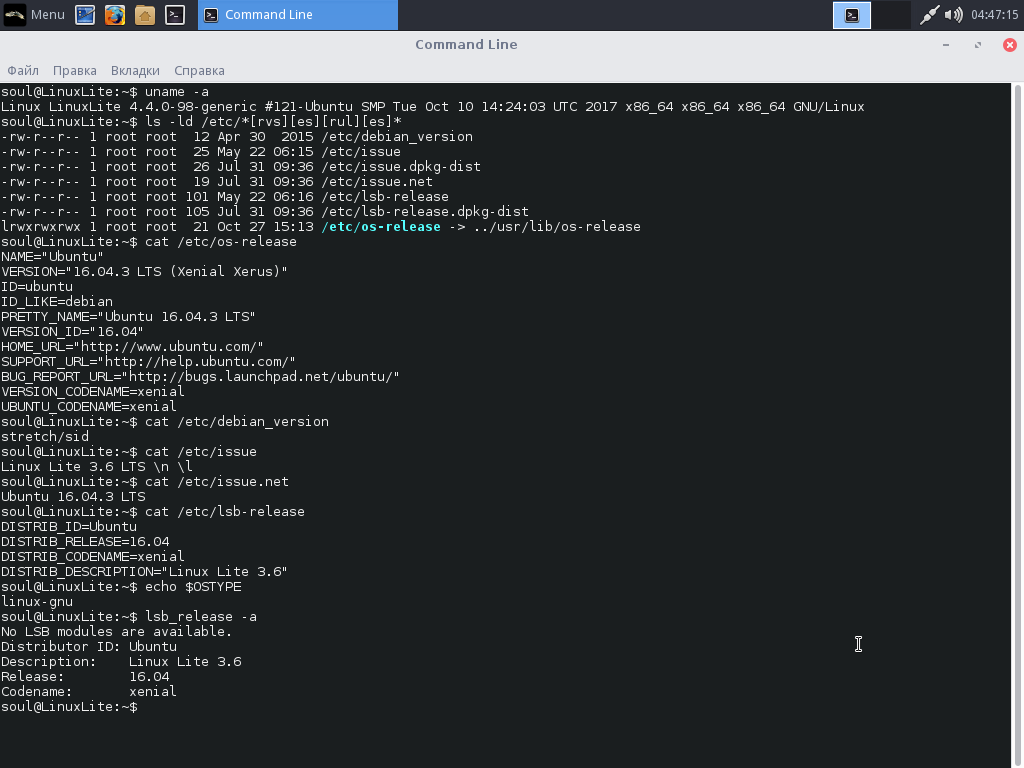Image resolution: width=1024 pixels, height=768 pixels.
Task: Click the PRETTY_NAME="Ubuntu 16.04.3 LTS" line
Action: pyautogui.click(x=128, y=317)
